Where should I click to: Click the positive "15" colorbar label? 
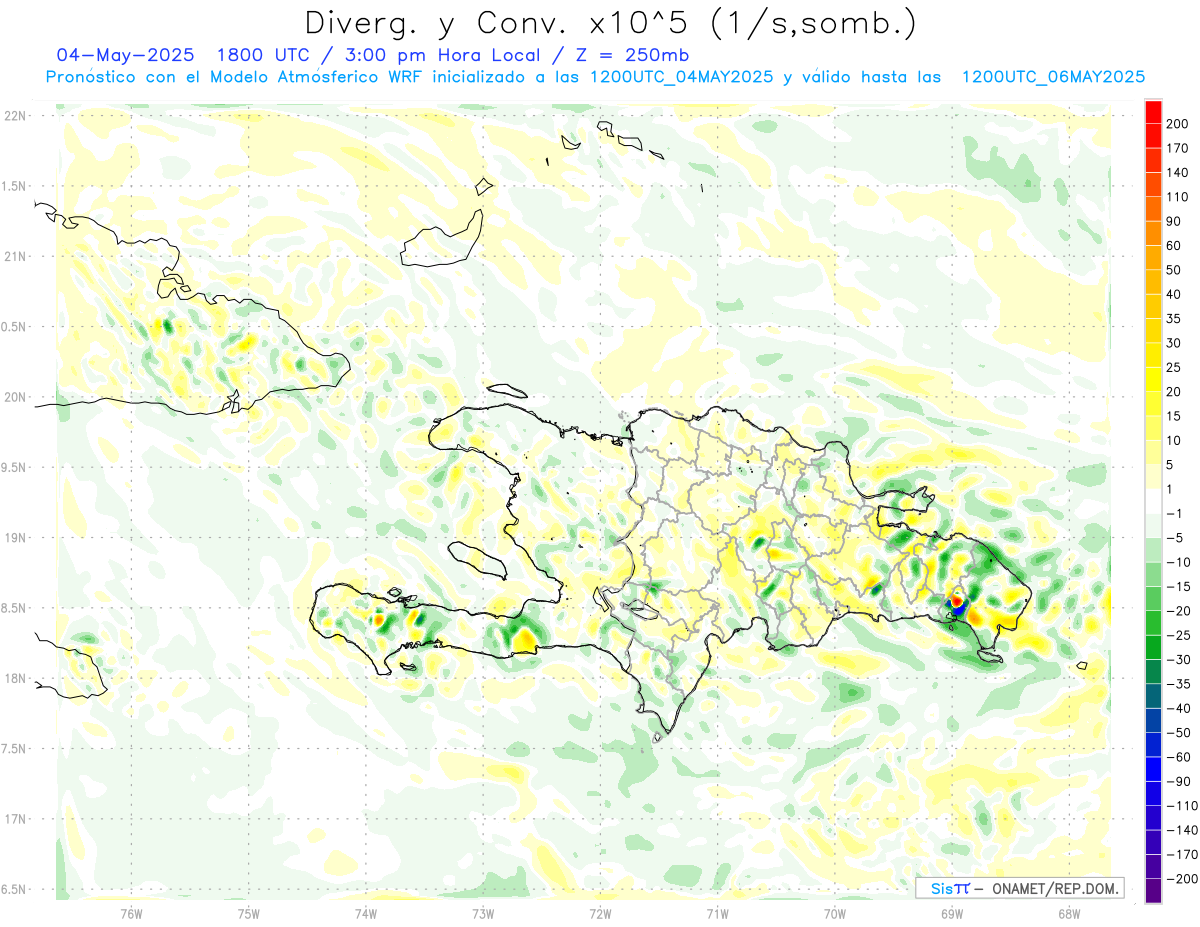[1174, 416]
